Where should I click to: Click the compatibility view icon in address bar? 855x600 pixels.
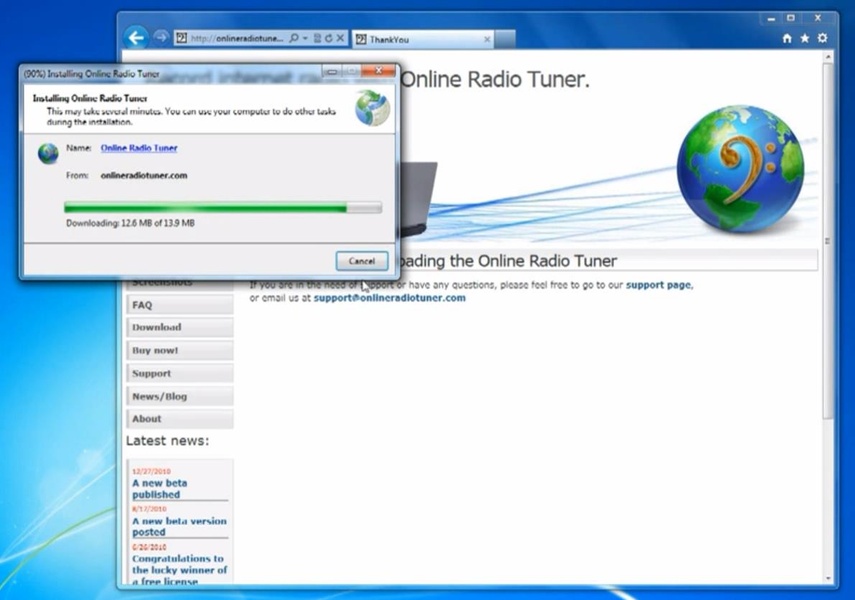coord(317,38)
